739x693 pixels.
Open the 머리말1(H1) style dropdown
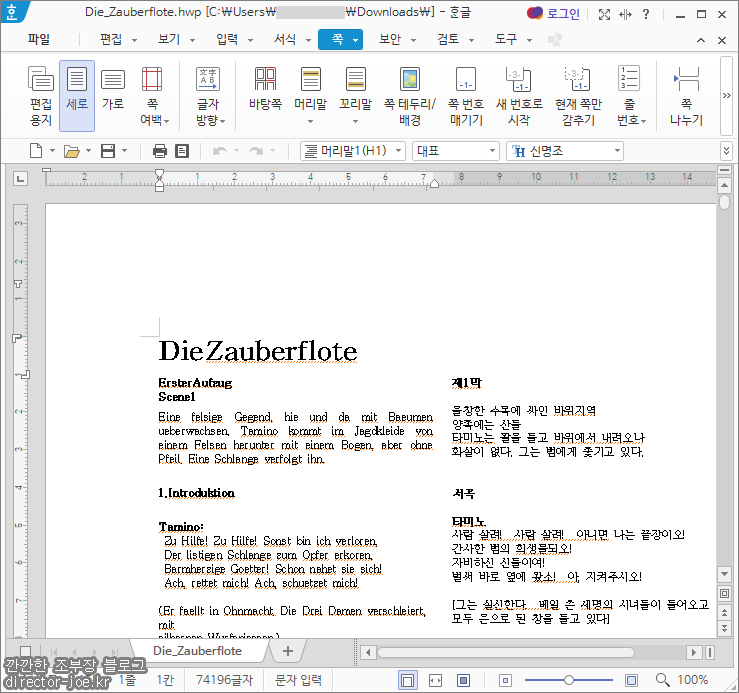(353, 151)
